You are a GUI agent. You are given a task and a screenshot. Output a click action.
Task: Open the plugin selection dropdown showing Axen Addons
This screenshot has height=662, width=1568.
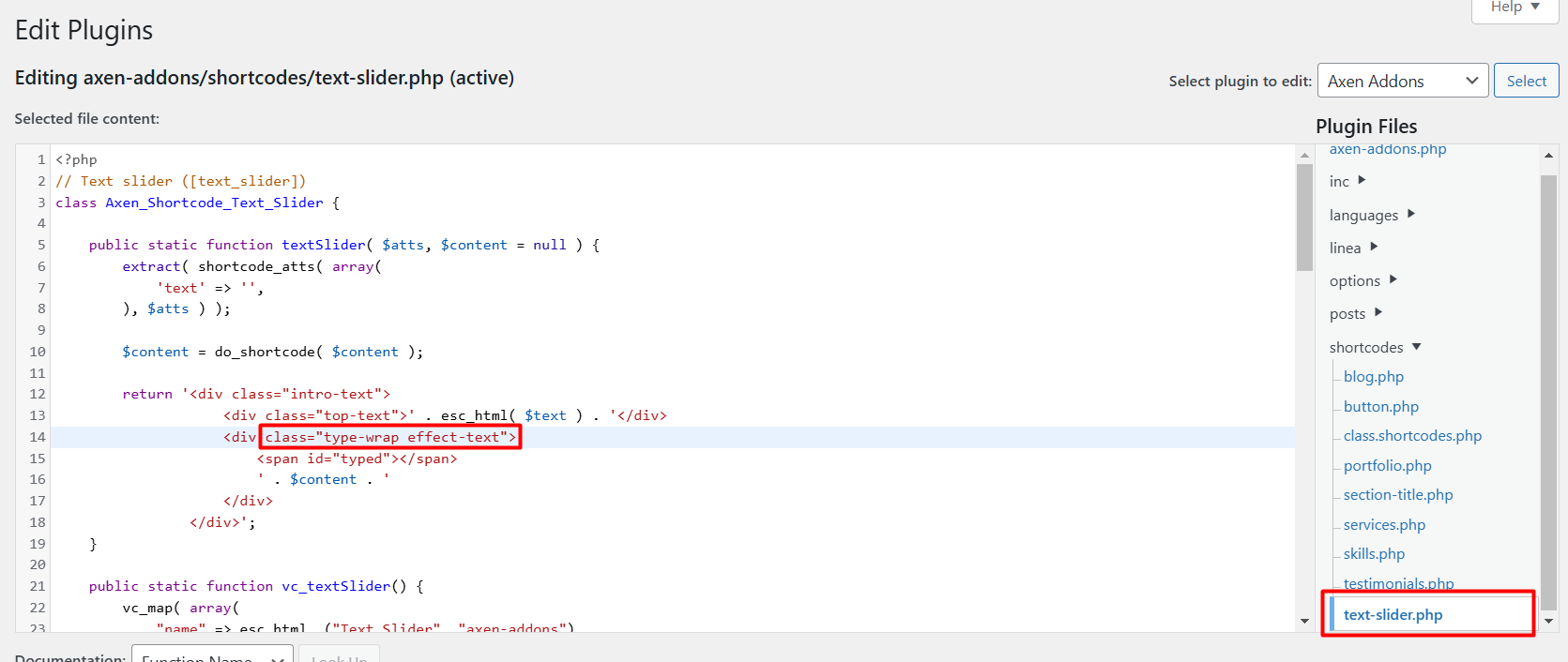(x=1403, y=81)
